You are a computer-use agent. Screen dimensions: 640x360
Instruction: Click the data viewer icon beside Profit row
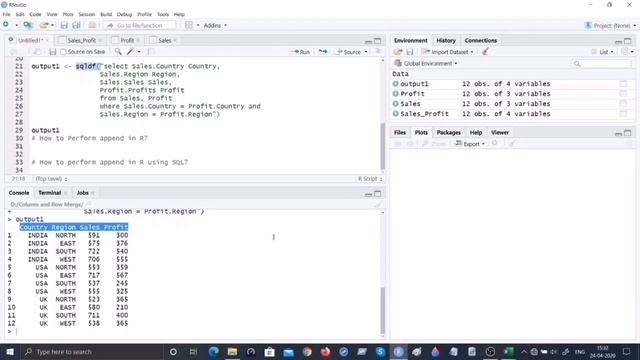coord(623,94)
